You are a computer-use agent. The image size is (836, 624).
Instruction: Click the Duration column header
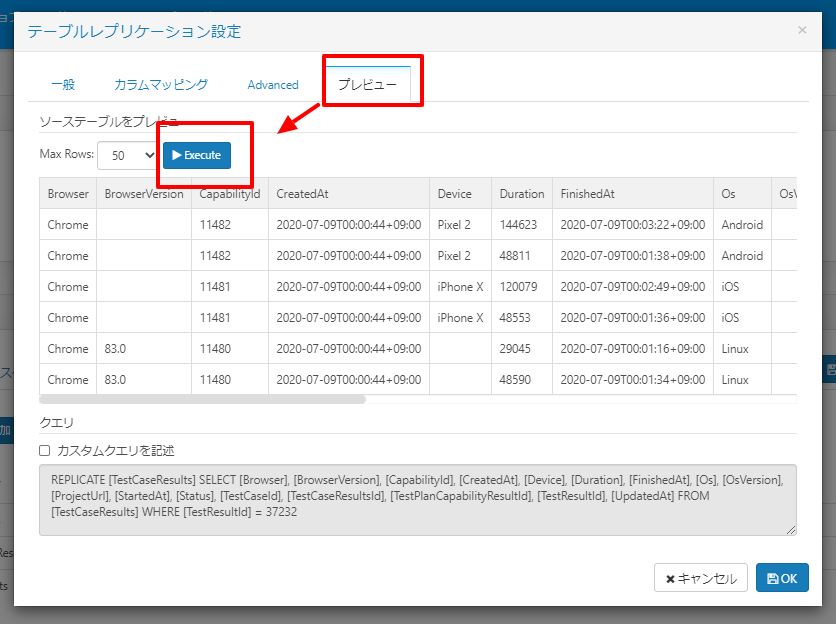[521, 194]
